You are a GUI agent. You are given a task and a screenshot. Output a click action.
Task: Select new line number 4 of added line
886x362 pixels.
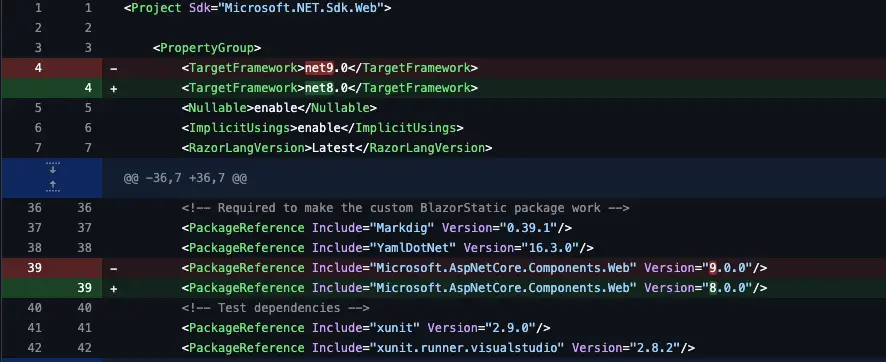click(88, 88)
